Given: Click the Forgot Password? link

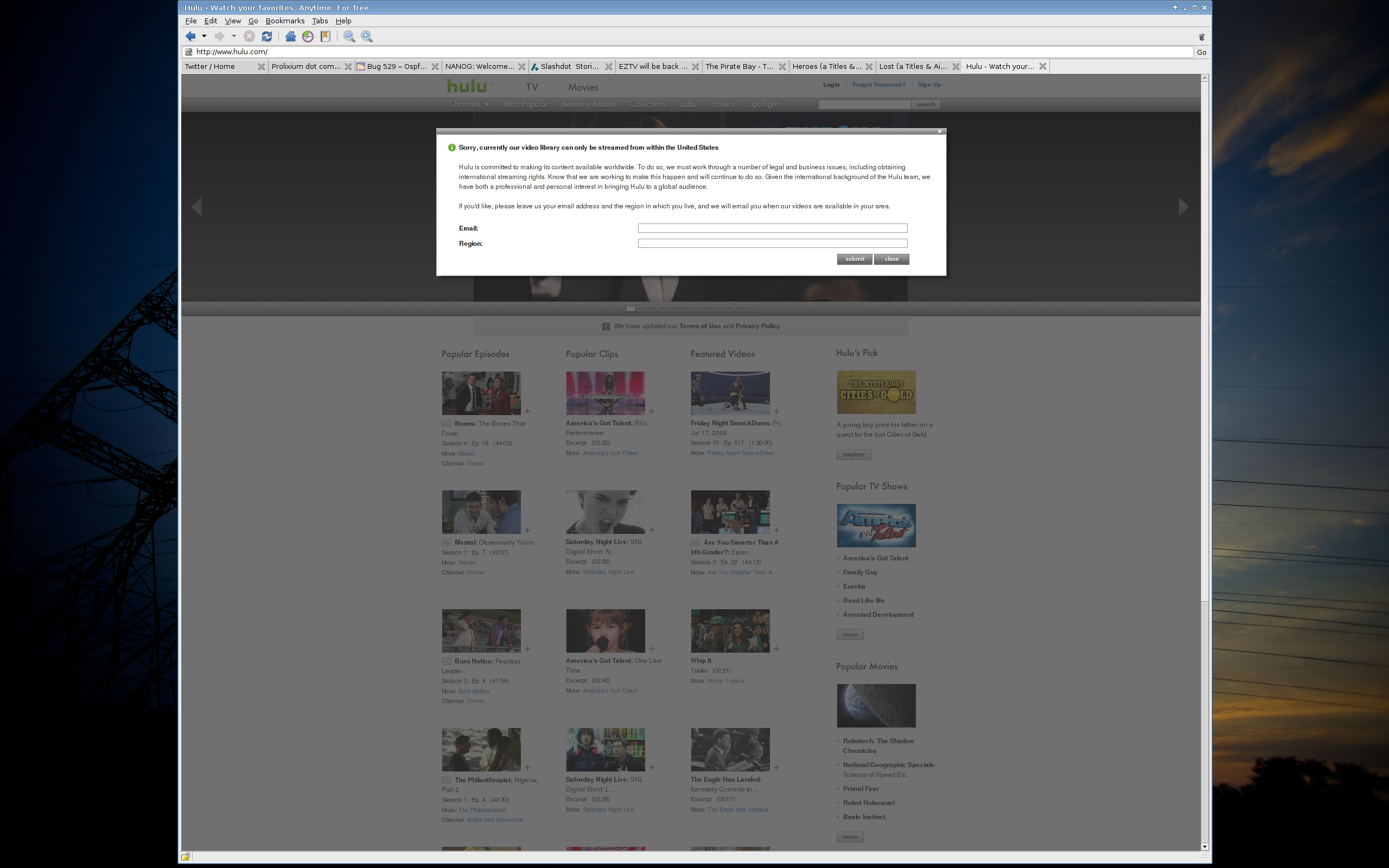Looking at the screenshot, I should (878, 85).
